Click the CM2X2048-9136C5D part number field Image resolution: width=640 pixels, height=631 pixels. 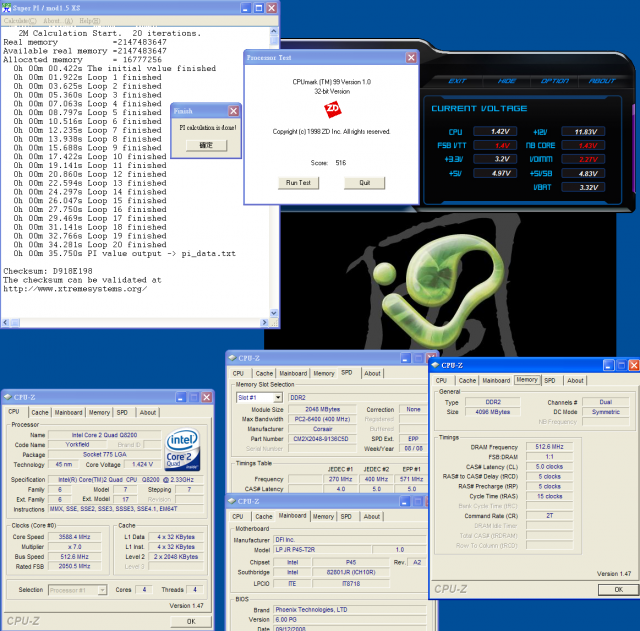pos(322,439)
